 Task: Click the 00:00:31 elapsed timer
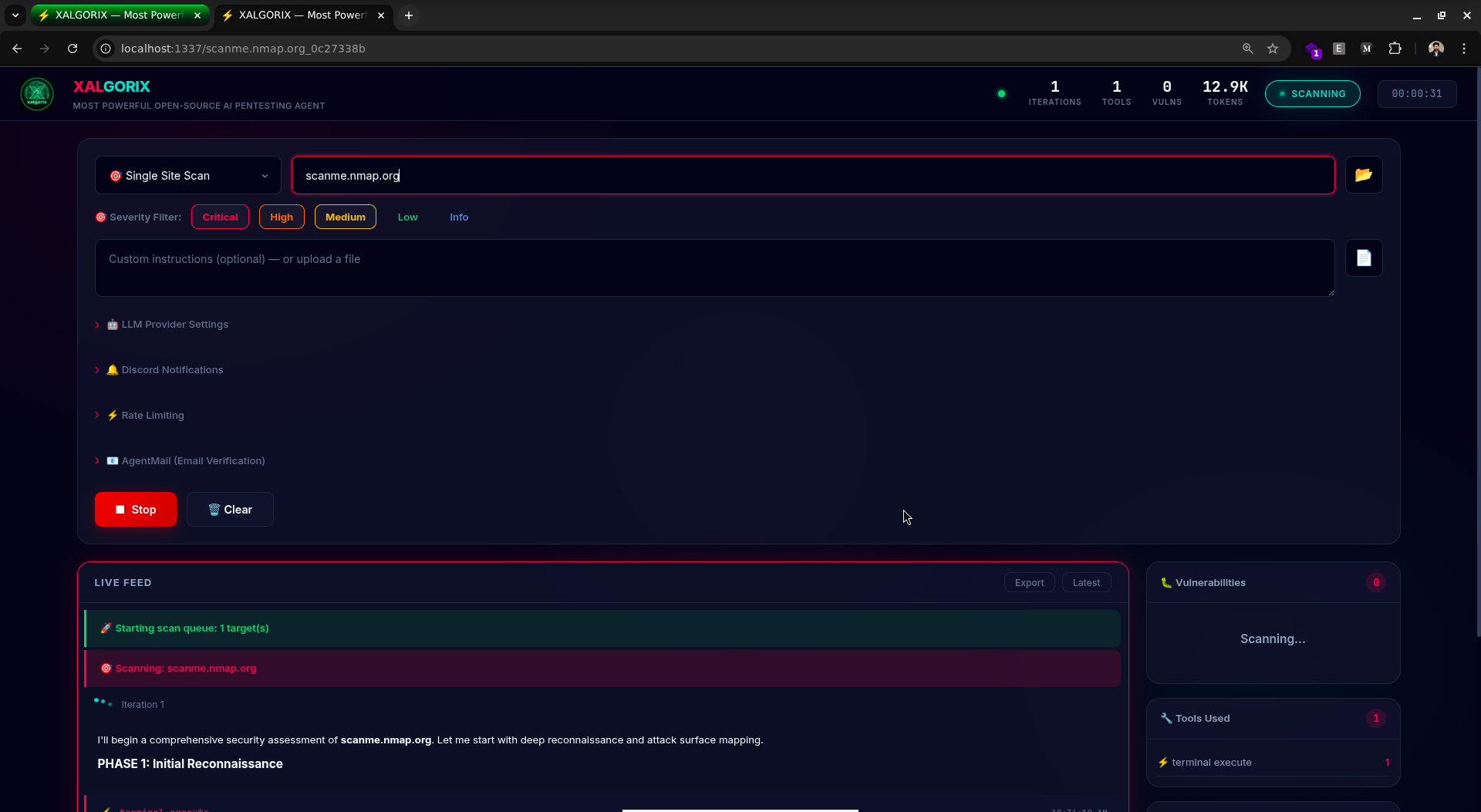(1417, 94)
